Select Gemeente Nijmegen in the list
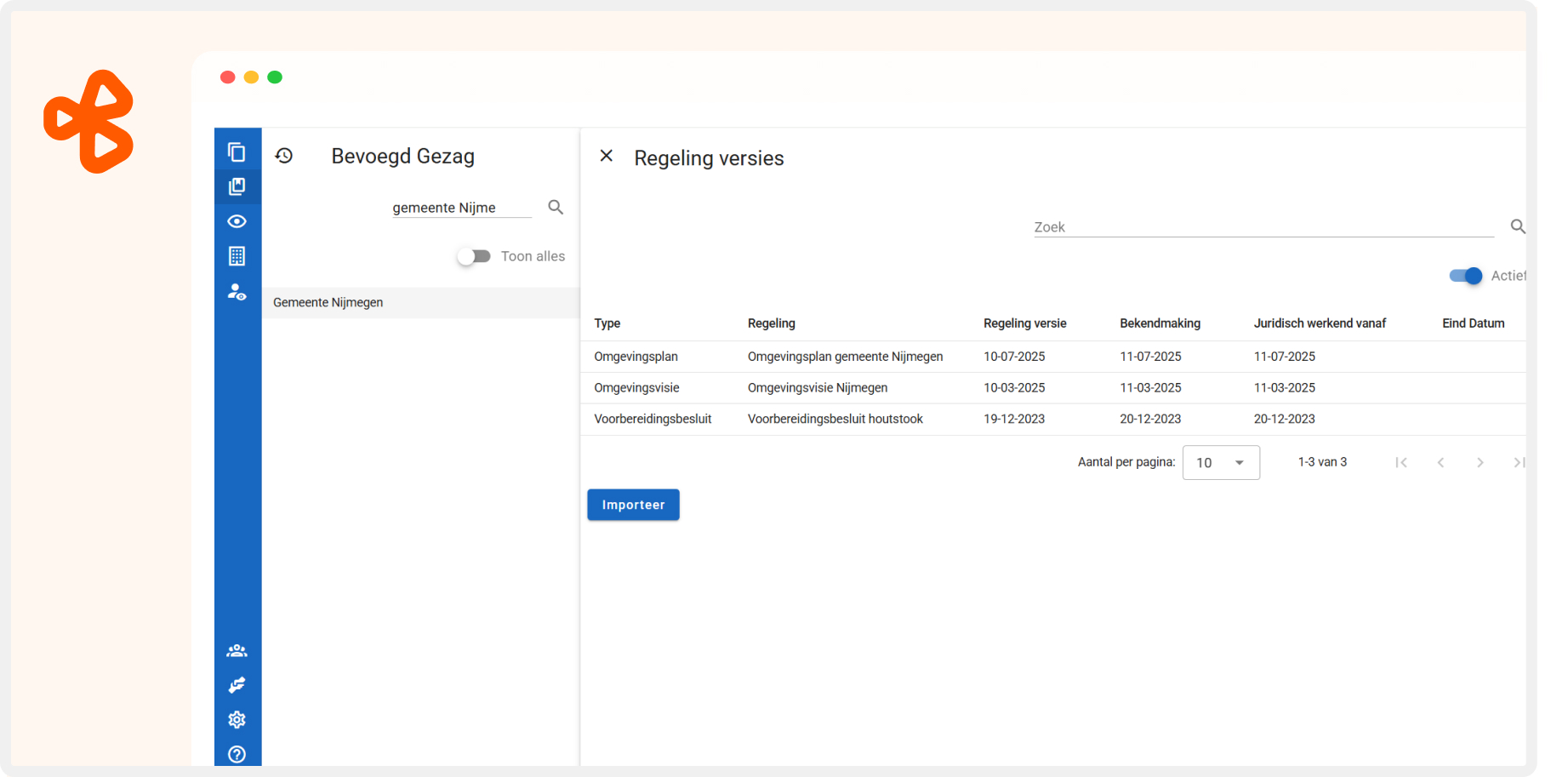Viewport: 1568px width, 777px height. click(x=328, y=303)
